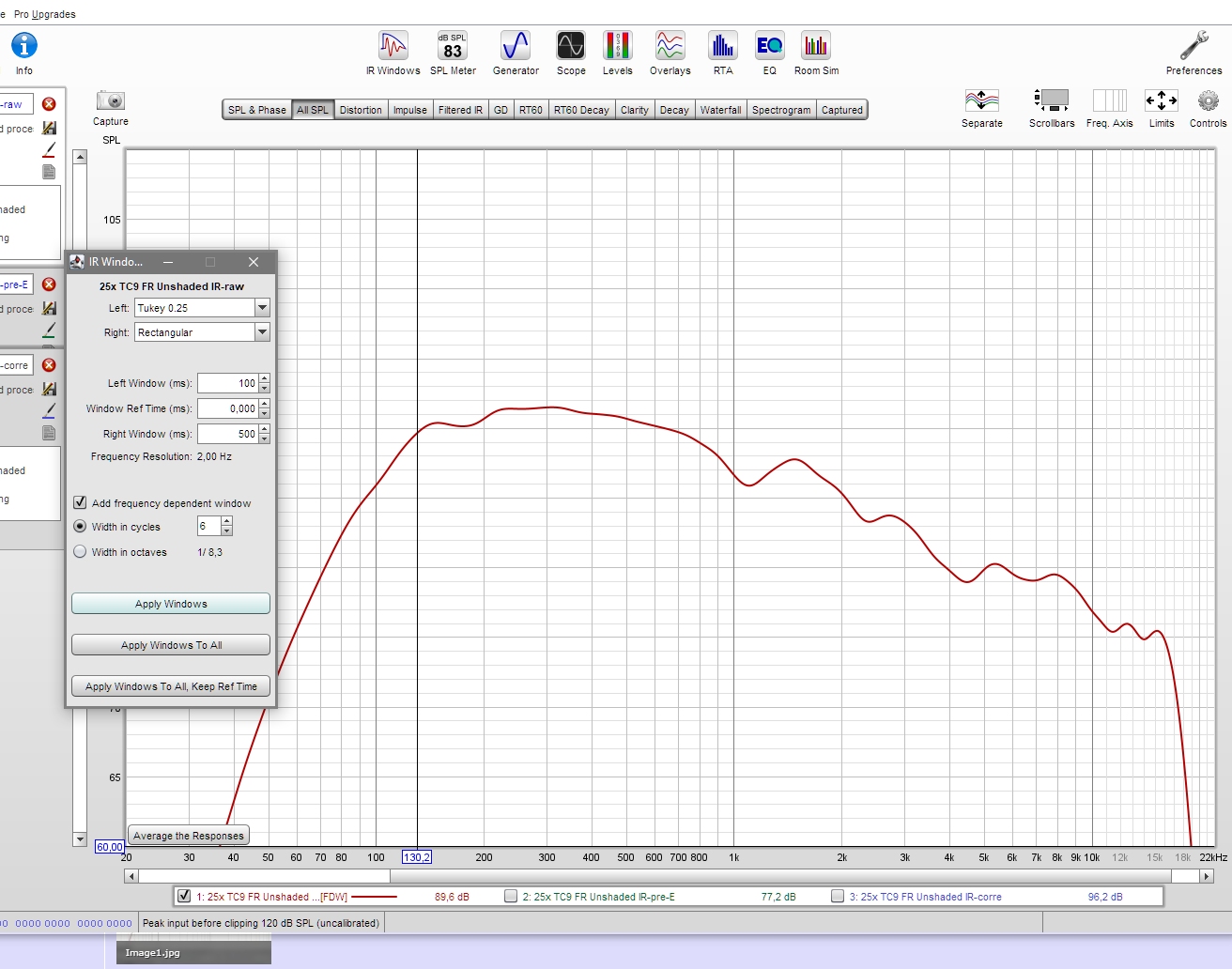
Task: Click horizontal scrollbar left arrow
Action: tap(131, 876)
